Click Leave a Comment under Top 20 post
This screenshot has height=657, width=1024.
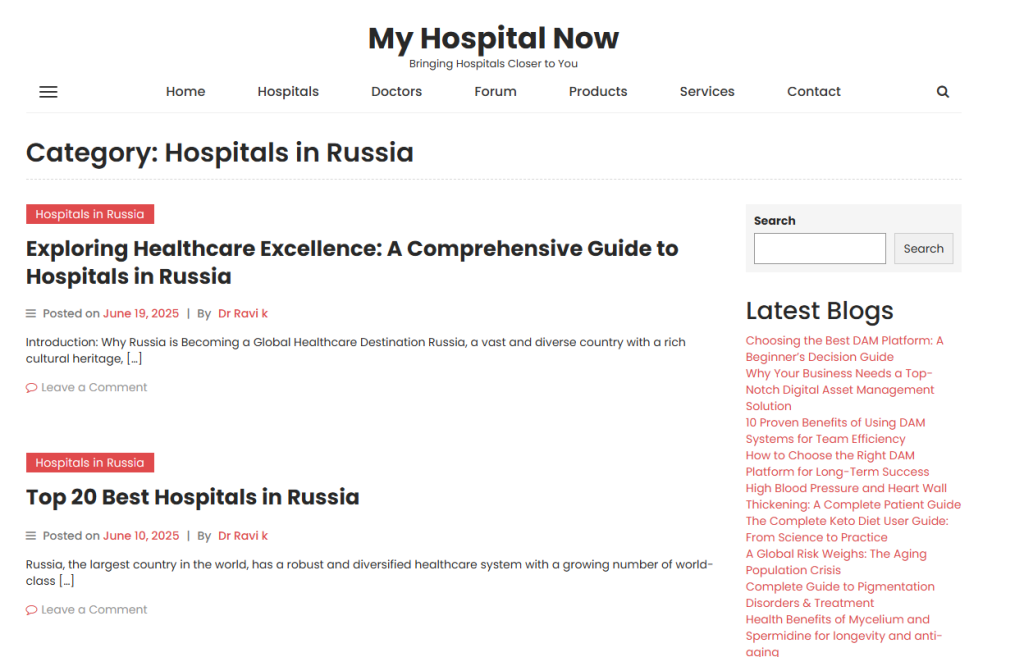coord(94,609)
